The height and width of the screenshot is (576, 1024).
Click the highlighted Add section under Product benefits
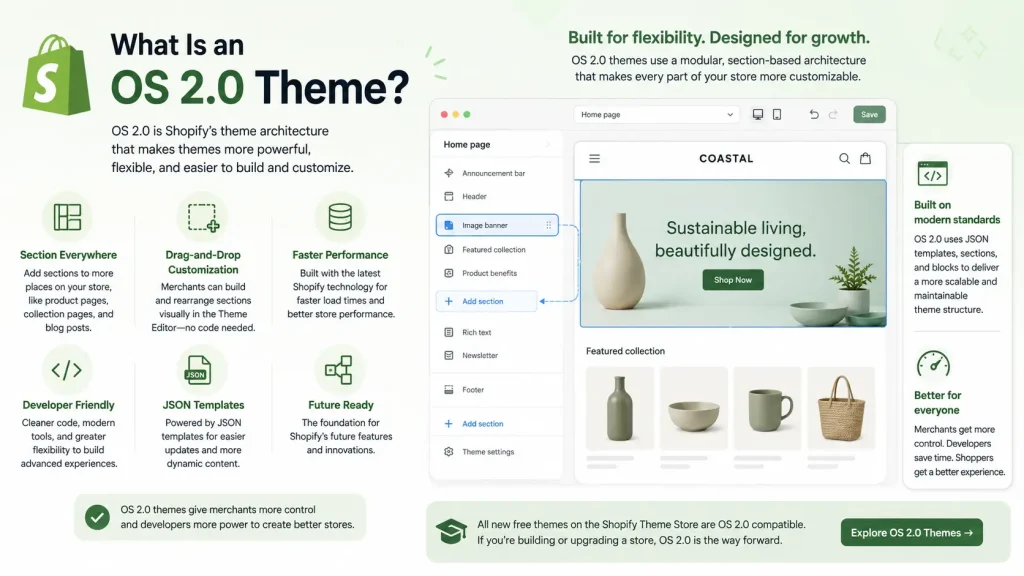click(x=487, y=301)
